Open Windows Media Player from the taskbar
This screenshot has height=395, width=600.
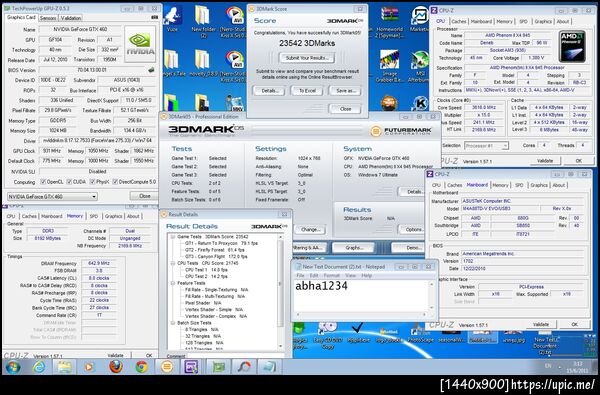[89, 367]
